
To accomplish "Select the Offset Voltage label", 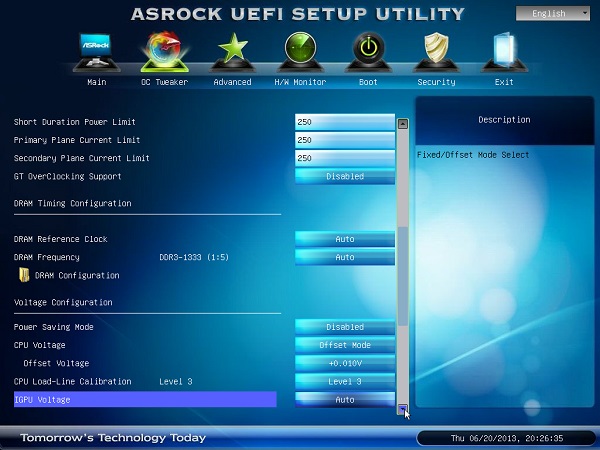I will point(56,363).
